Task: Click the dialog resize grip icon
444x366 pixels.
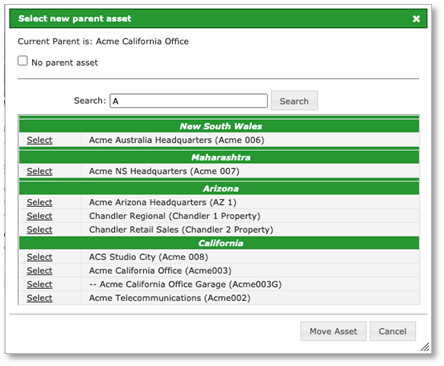Action: click(x=424, y=347)
